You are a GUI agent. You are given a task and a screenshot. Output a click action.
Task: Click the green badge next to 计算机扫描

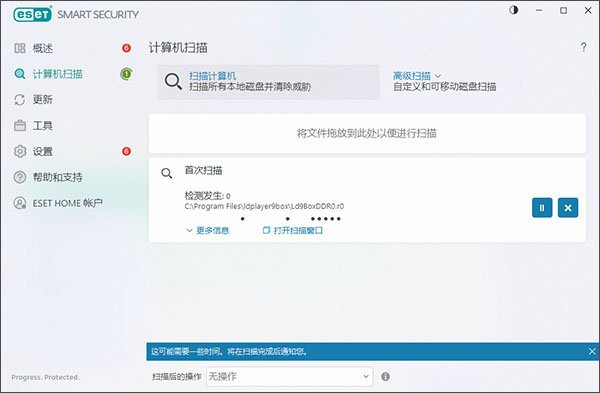[x=126, y=74]
